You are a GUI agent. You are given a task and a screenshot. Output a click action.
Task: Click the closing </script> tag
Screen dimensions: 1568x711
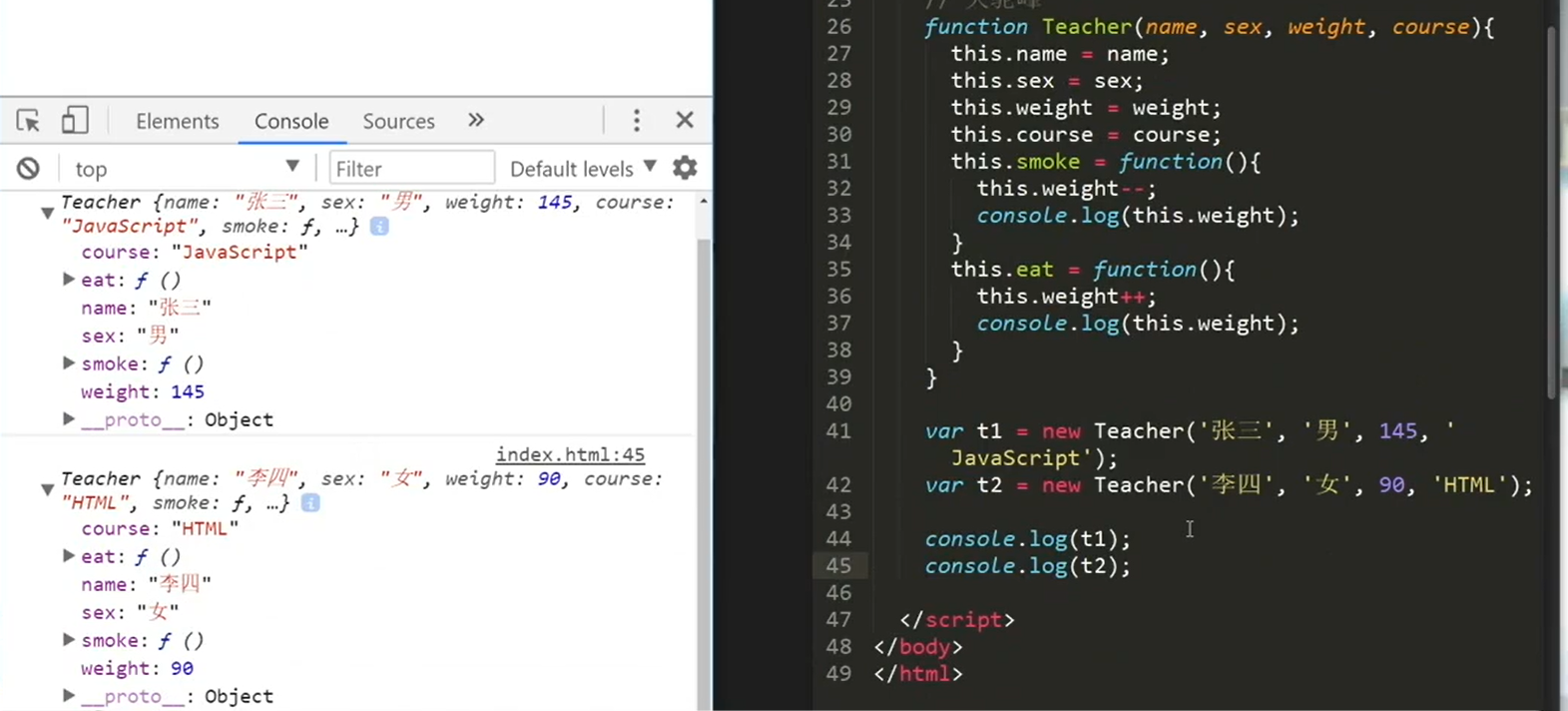[x=956, y=620]
